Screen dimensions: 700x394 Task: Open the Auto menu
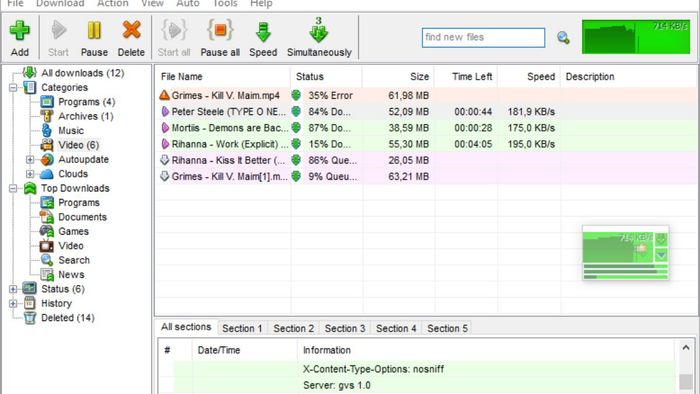[188, 3]
